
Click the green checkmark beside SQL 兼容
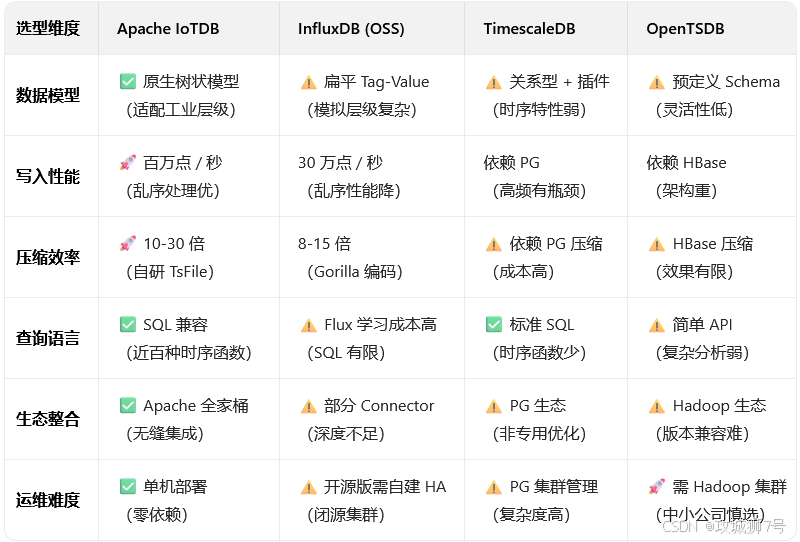128,324
